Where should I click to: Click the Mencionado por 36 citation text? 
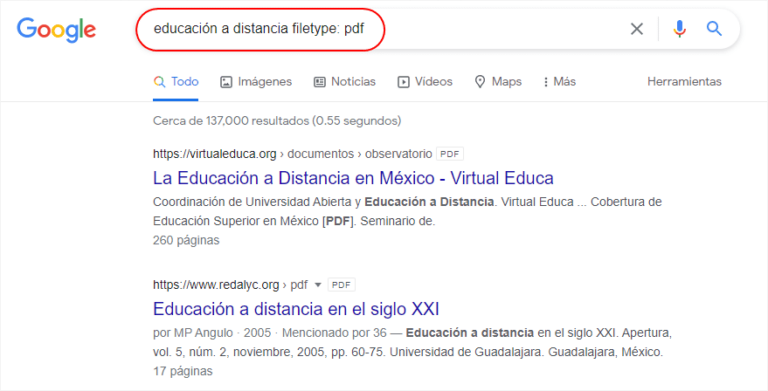334,333
